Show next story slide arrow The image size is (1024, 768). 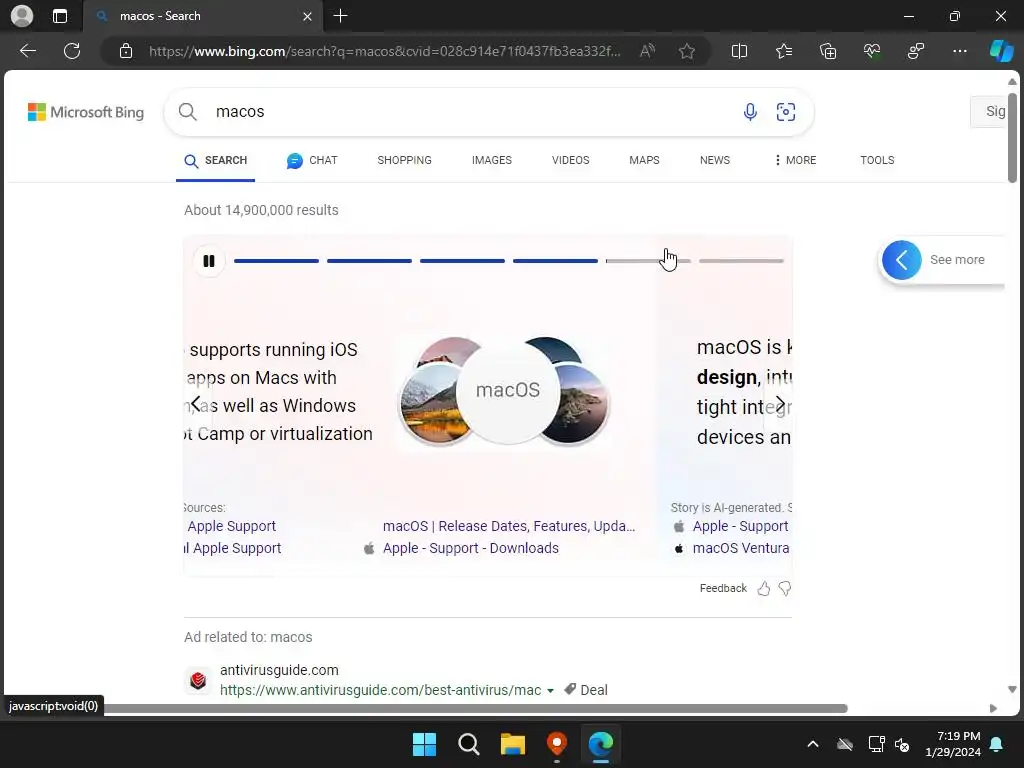[780, 404]
